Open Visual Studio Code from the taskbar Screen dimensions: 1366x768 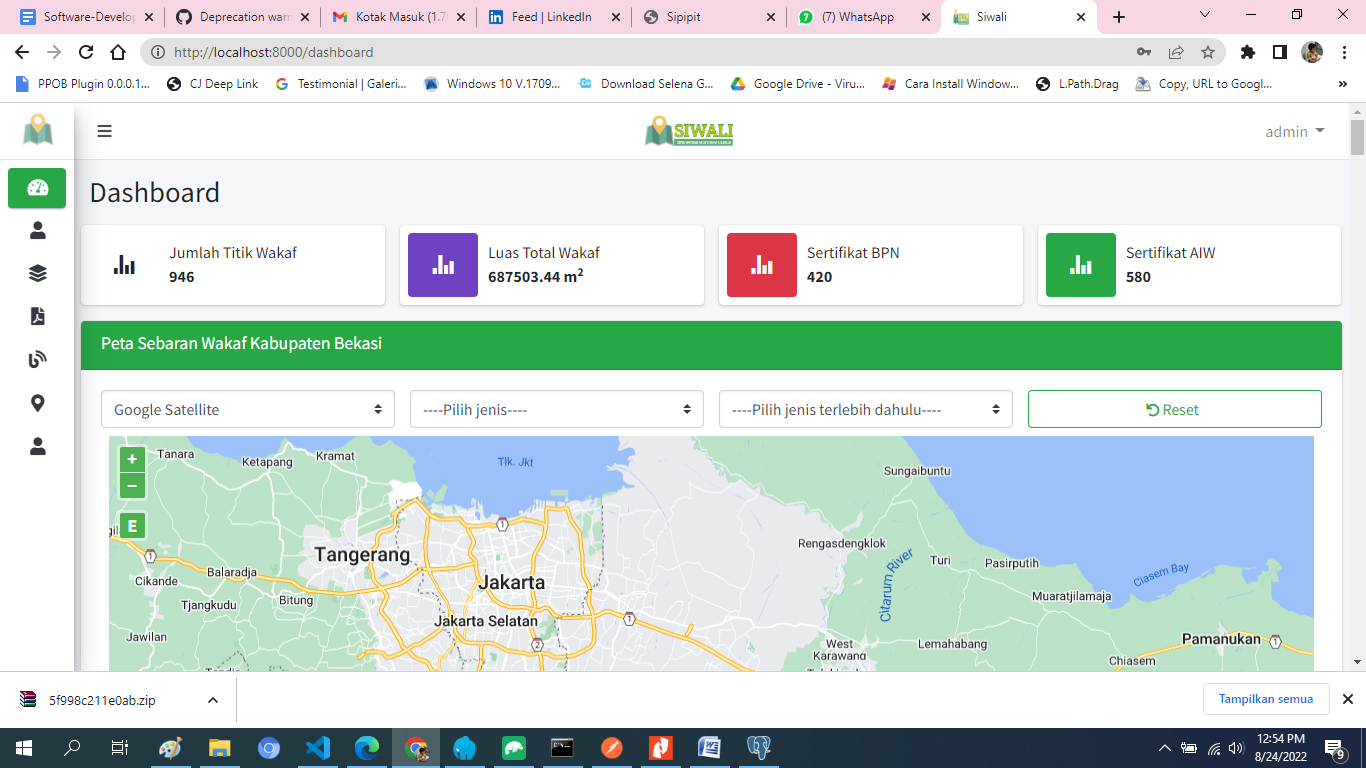coord(318,748)
